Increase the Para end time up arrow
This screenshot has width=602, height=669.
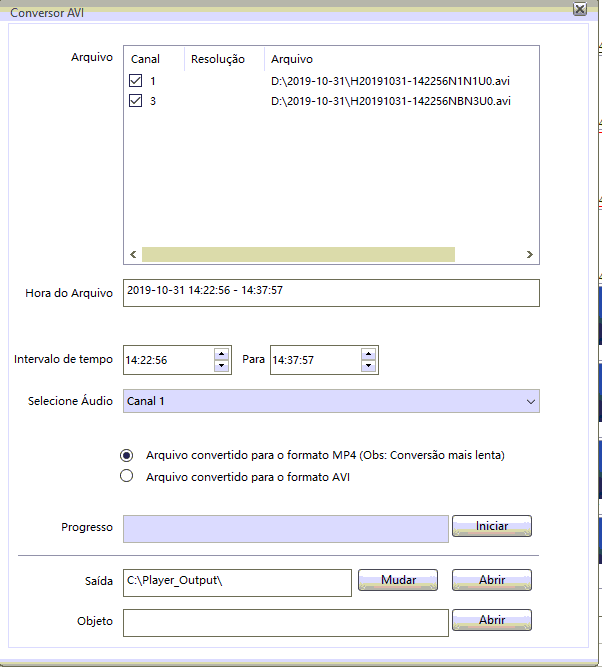pyautogui.click(x=369, y=353)
